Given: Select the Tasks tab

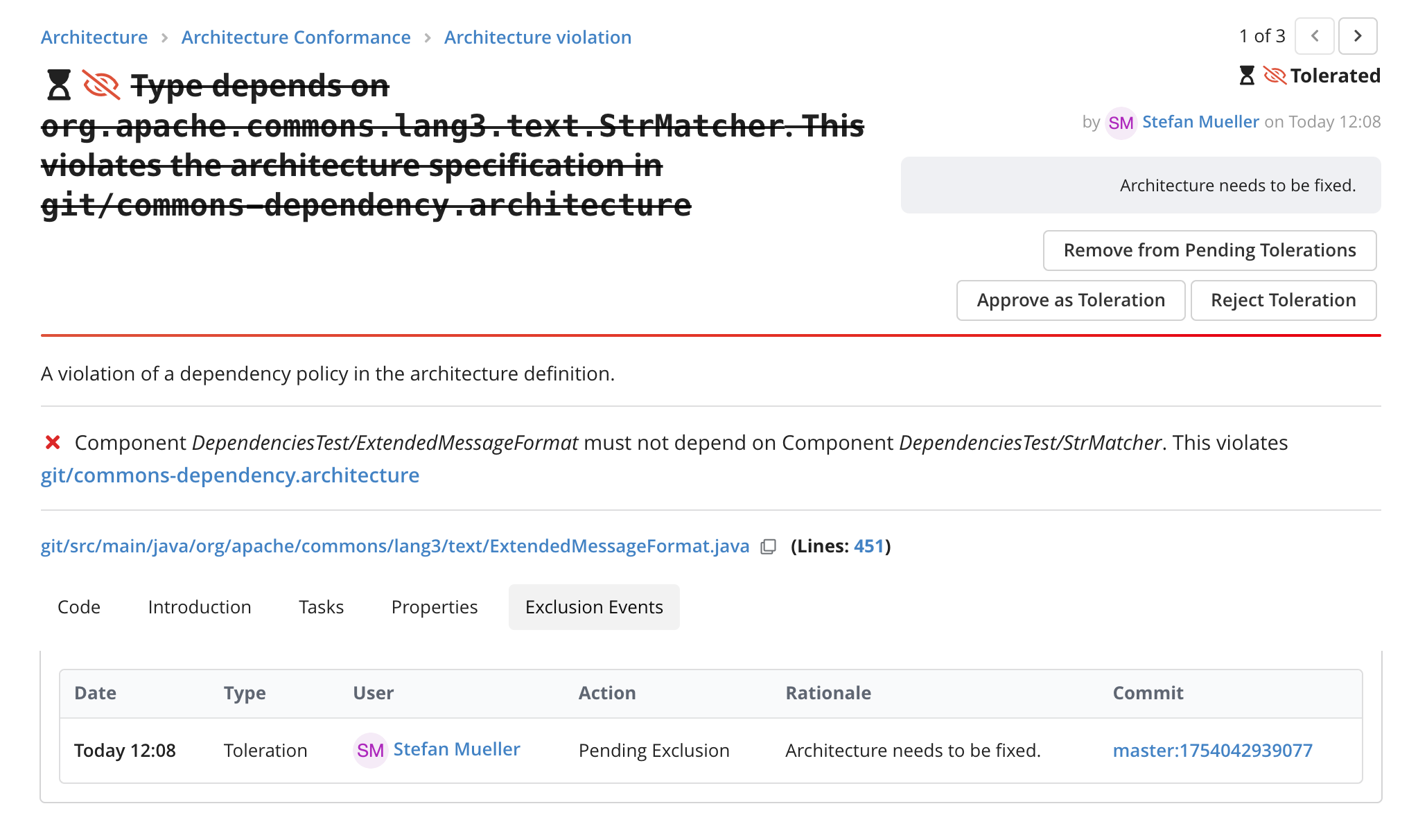Looking at the screenshot, I should 322,607.
